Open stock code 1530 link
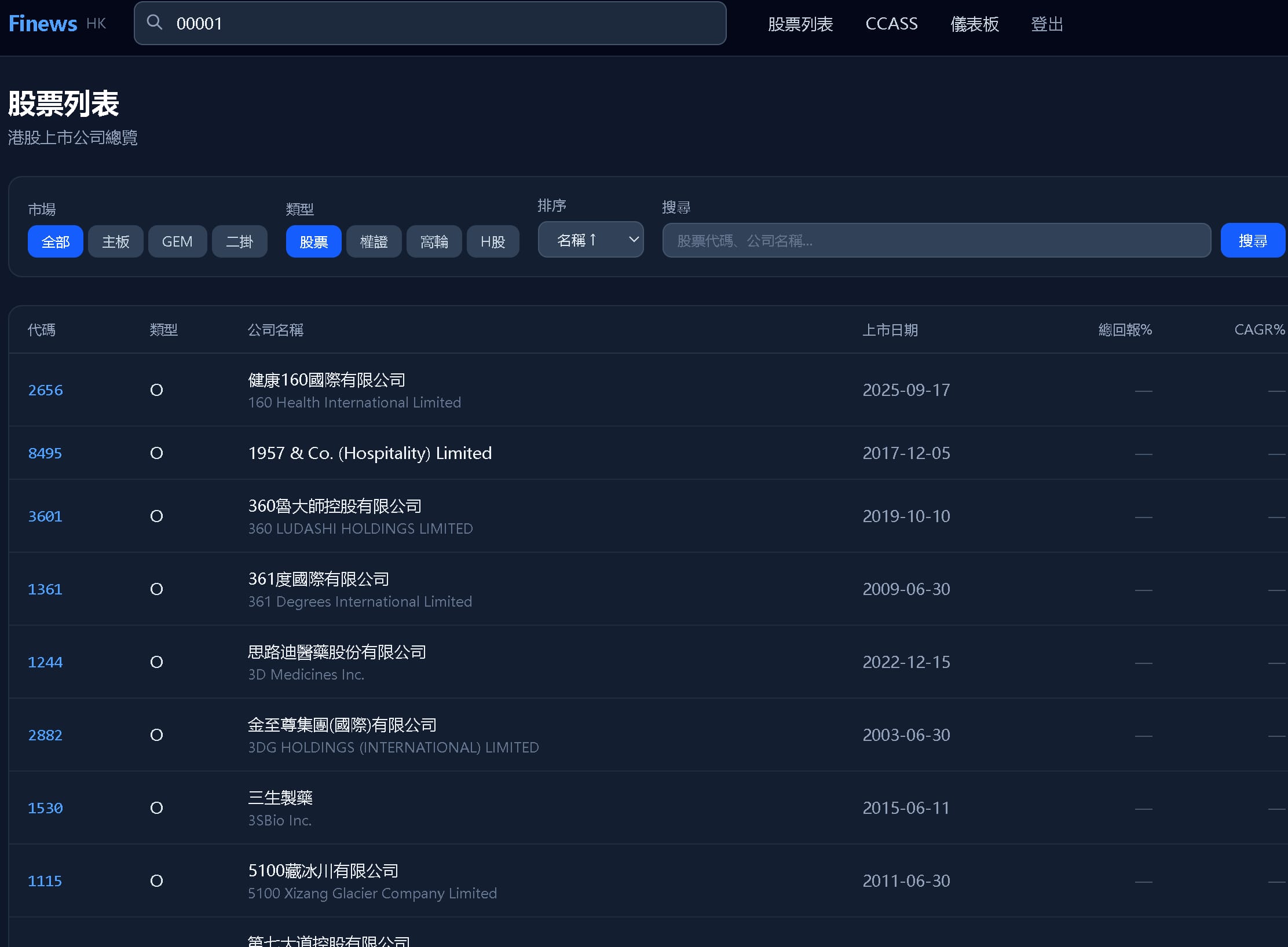Screen dimensions: 1288x947 click(45, 808)
